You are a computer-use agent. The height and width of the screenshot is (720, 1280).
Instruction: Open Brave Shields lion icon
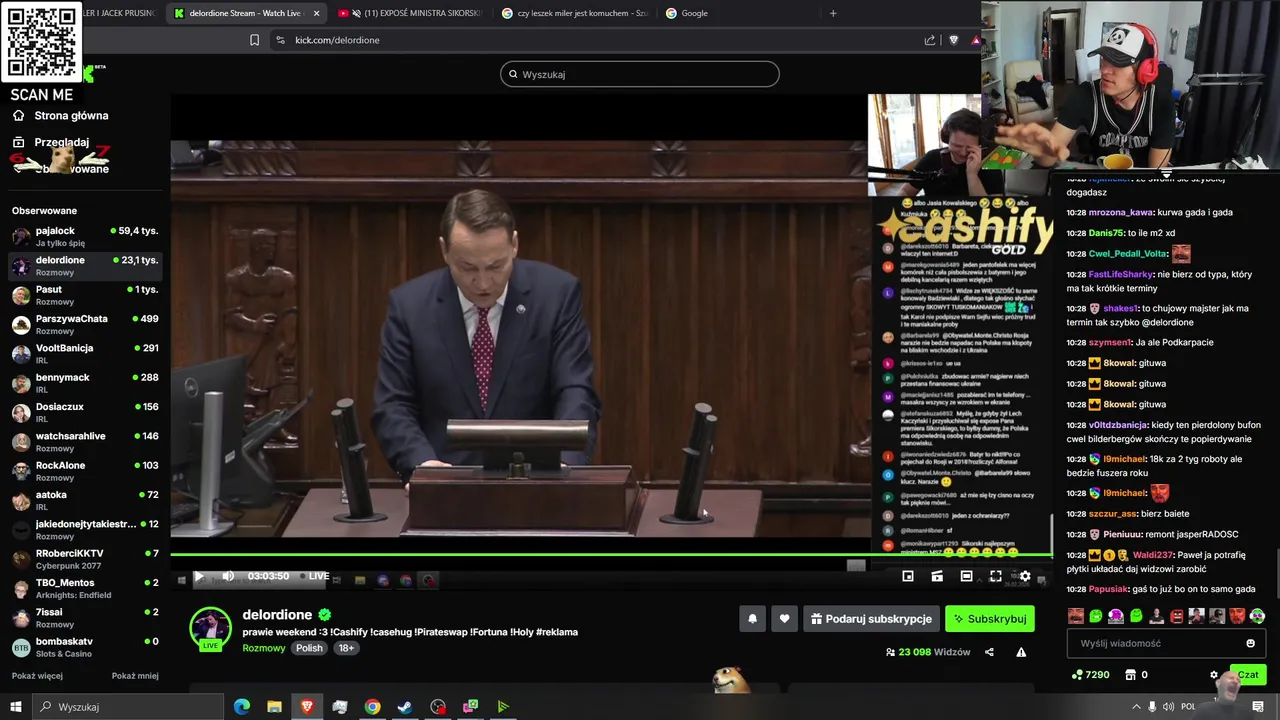point(953,40)
